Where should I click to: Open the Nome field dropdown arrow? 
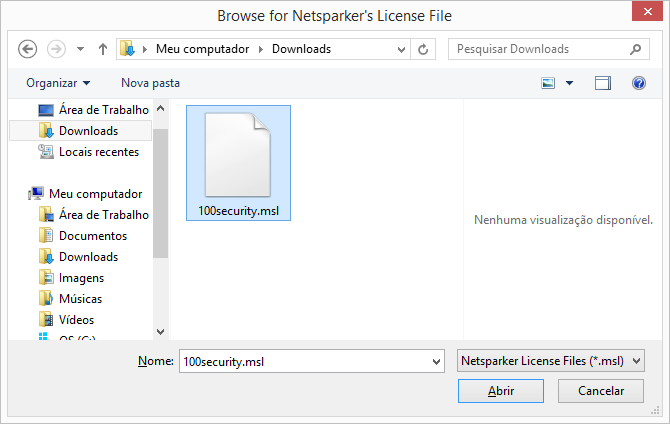click(x=436, y=362)
